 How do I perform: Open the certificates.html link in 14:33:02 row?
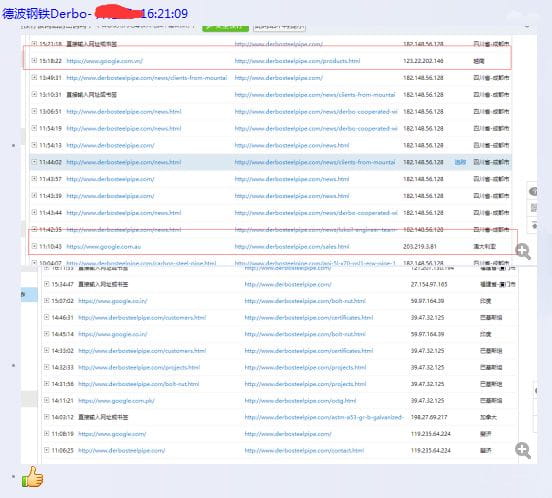click(309, 351)
